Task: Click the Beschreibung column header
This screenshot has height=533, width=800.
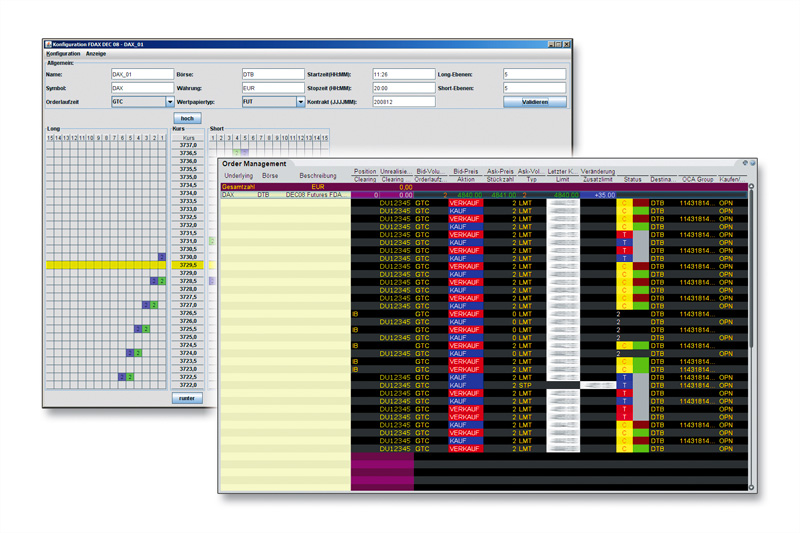Action: coord(318,175)
